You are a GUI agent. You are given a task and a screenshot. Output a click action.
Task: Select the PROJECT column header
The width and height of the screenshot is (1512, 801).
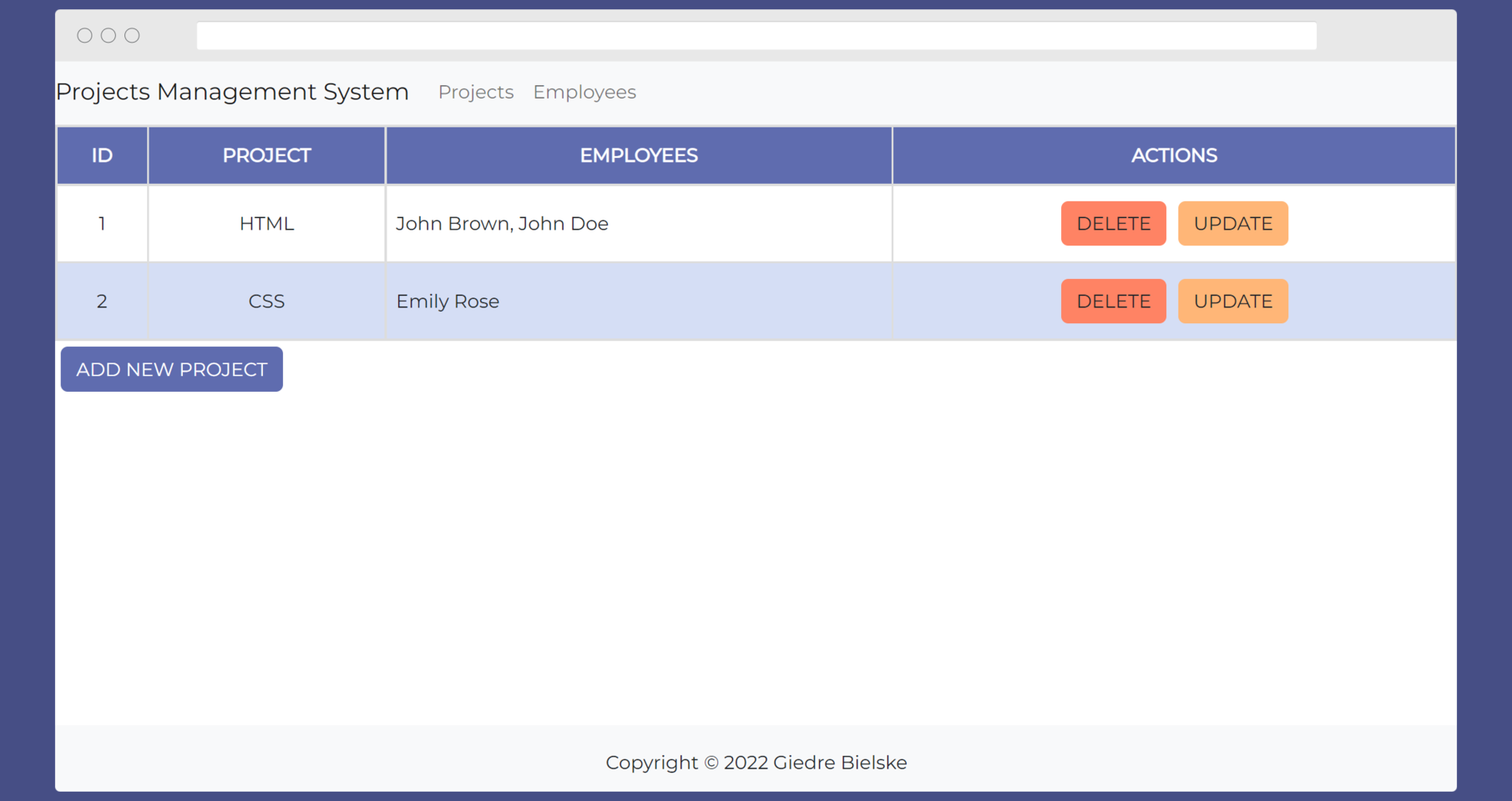pos(266,155)
